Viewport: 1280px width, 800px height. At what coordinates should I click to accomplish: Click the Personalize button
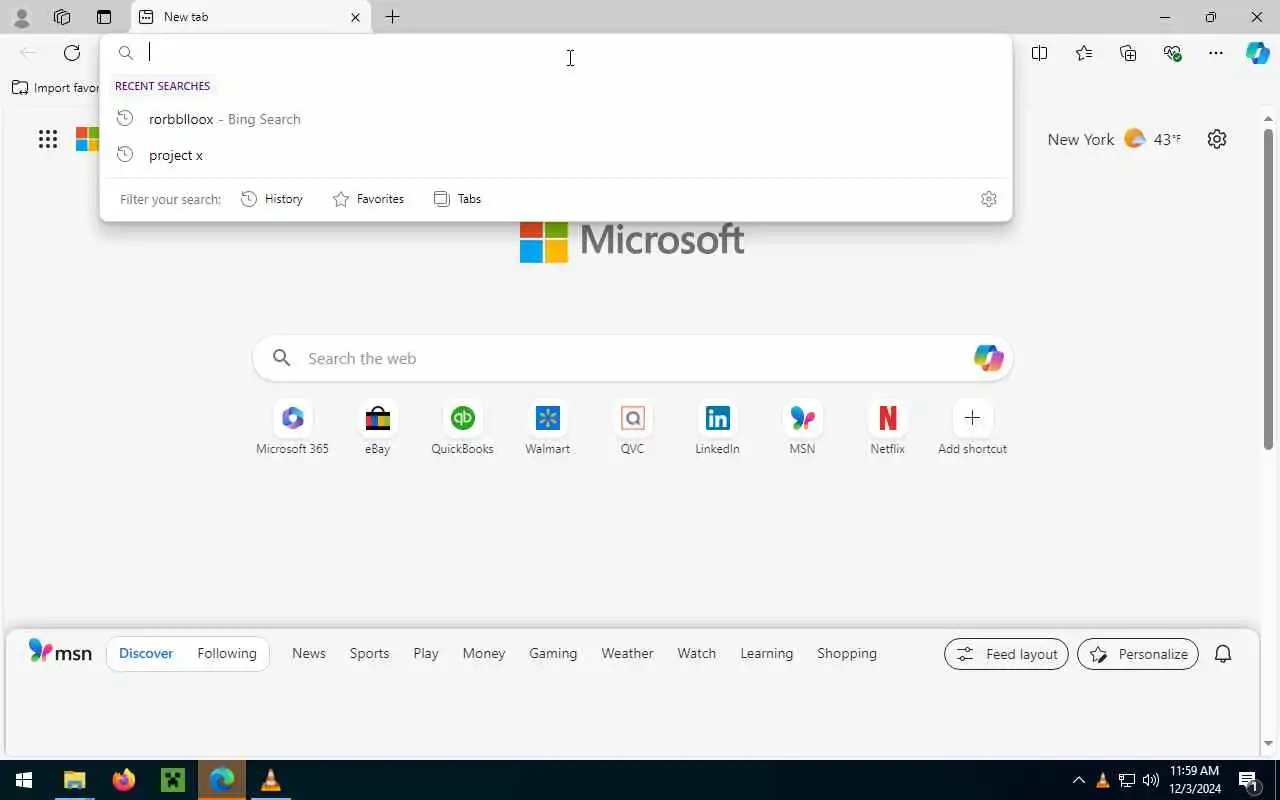click(x=1138, y=654)
